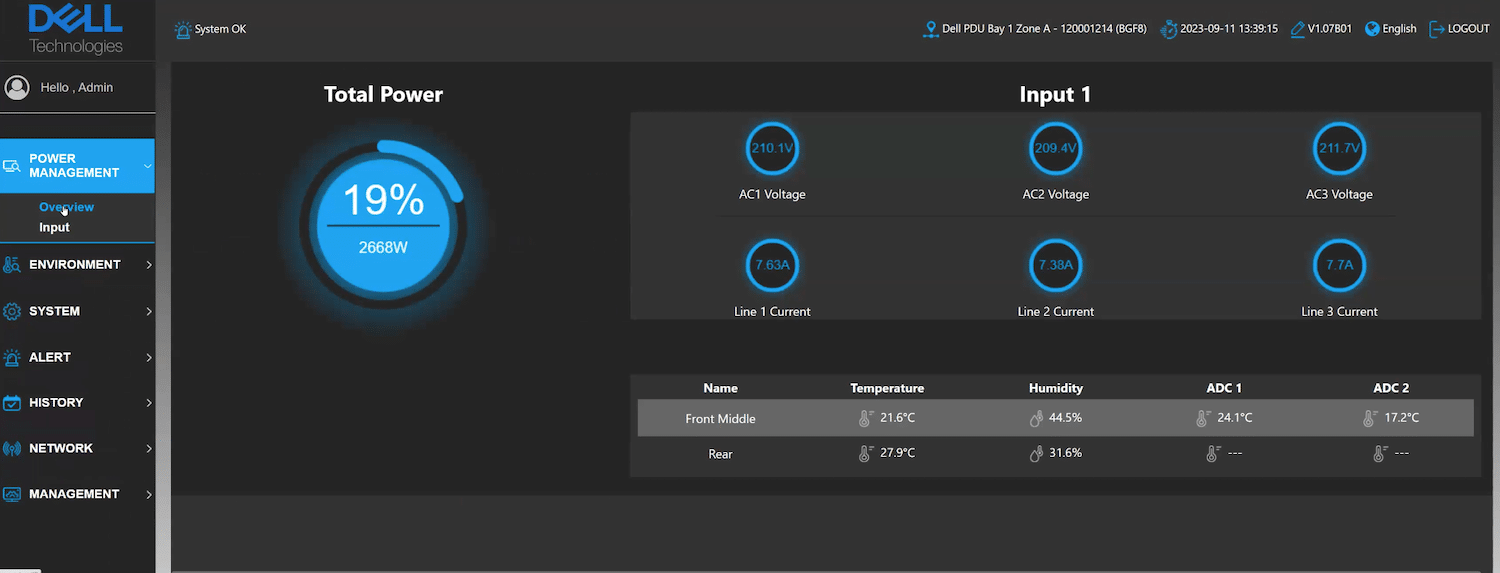The height and width of the screenshot is (573, 1500).
Task: Select the Overview submenu item
Action: 66,207
